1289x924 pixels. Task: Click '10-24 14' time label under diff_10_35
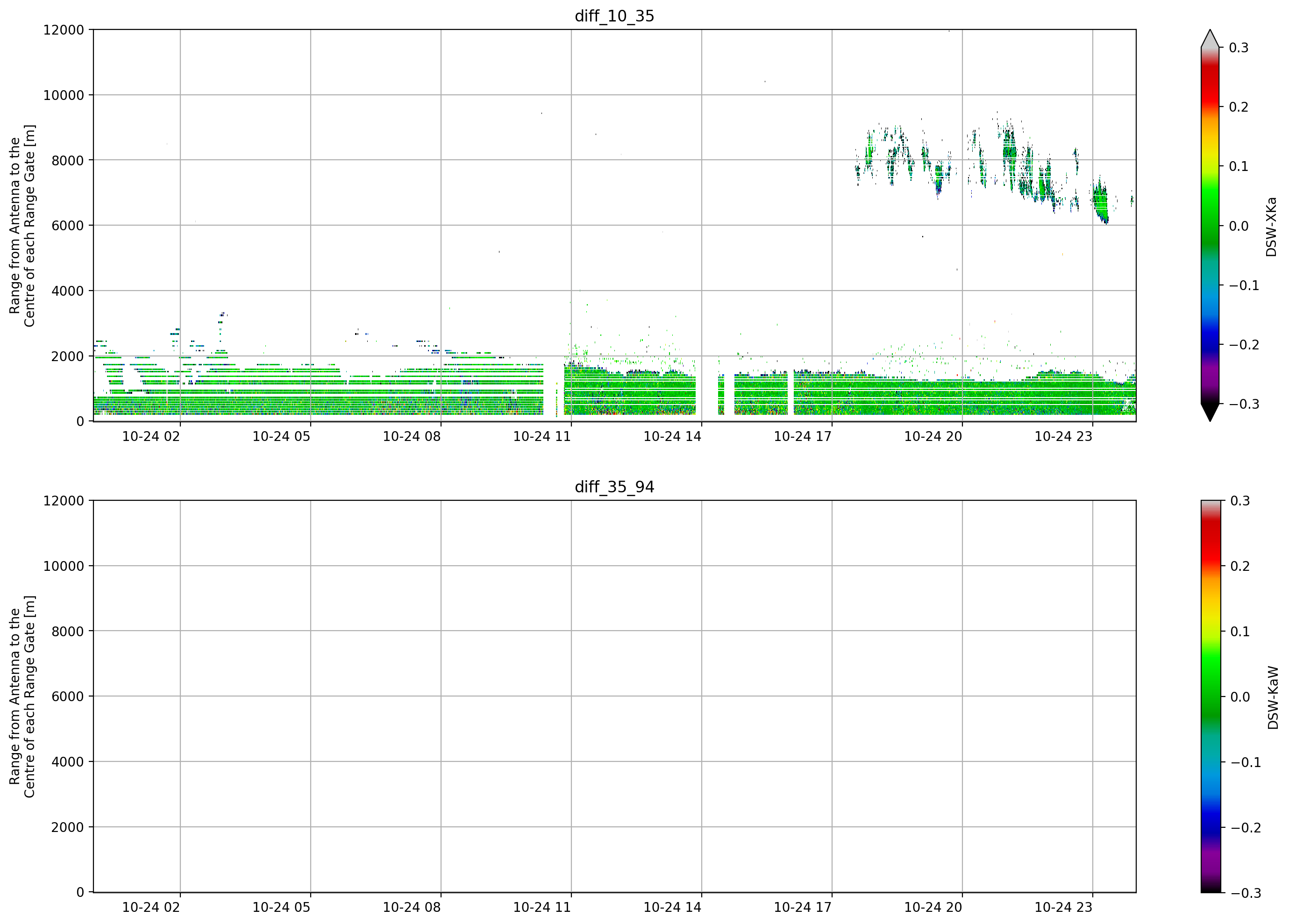click(672, 436)
